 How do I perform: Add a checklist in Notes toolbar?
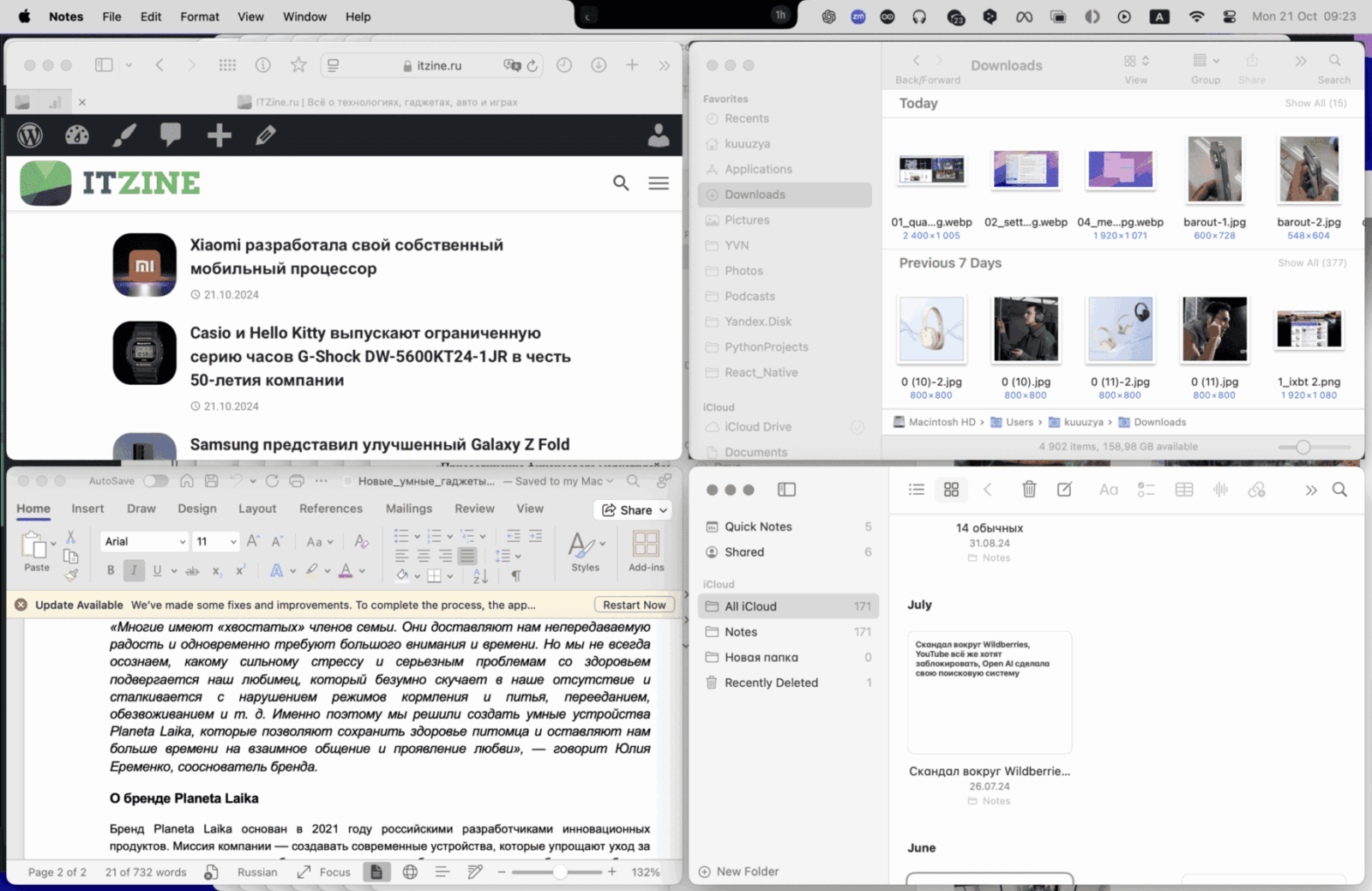1146,490
